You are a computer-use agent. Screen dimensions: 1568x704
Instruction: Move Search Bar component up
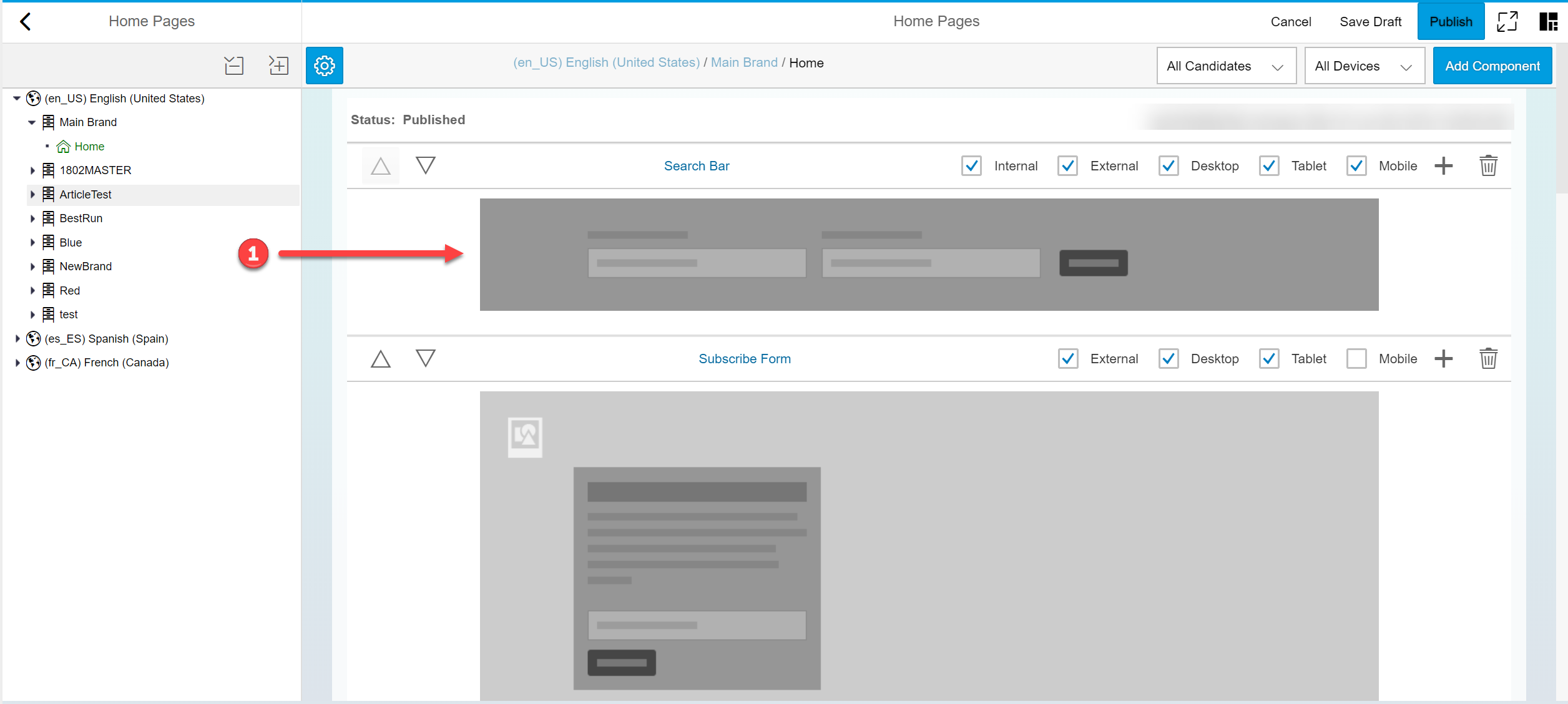381,166
